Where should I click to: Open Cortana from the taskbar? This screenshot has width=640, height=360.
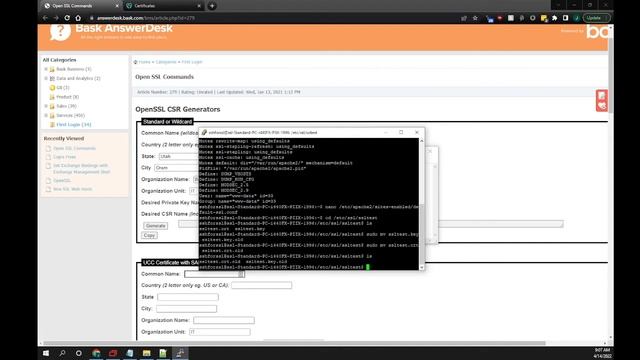point(79,353)
